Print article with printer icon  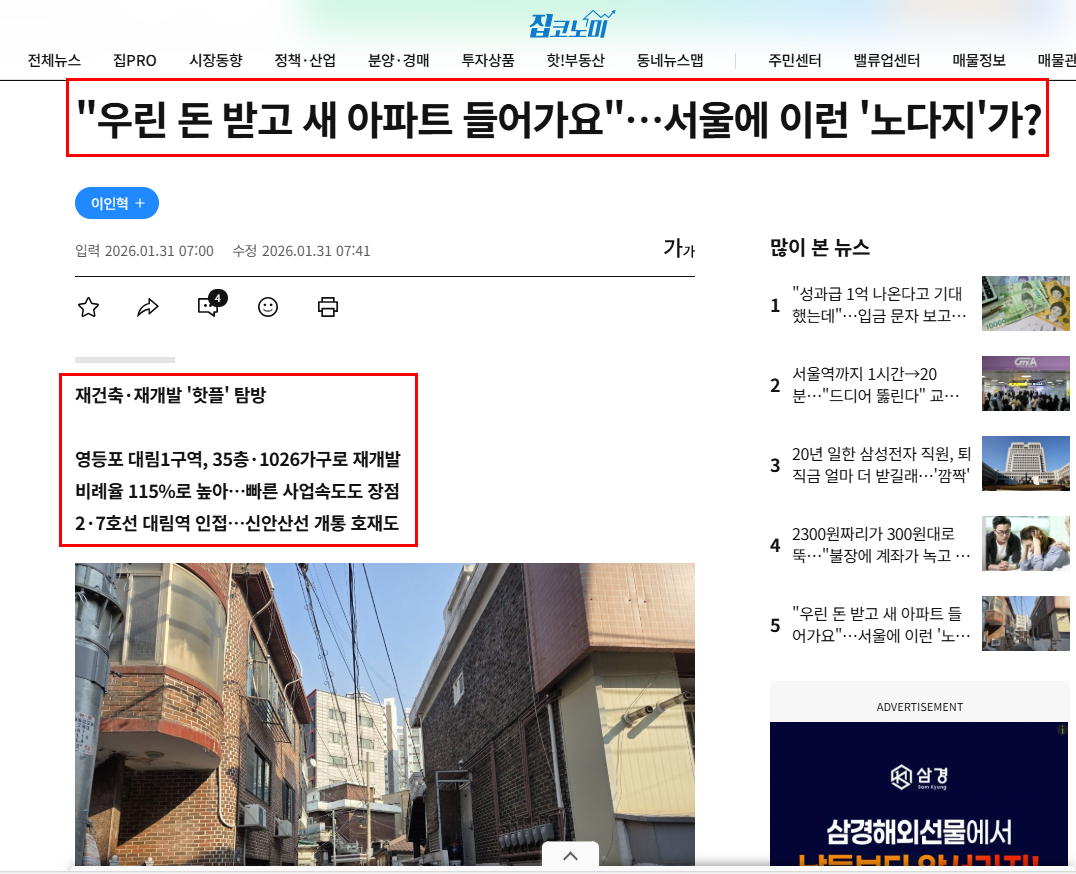pyautogui.click(x=328, y=307)
